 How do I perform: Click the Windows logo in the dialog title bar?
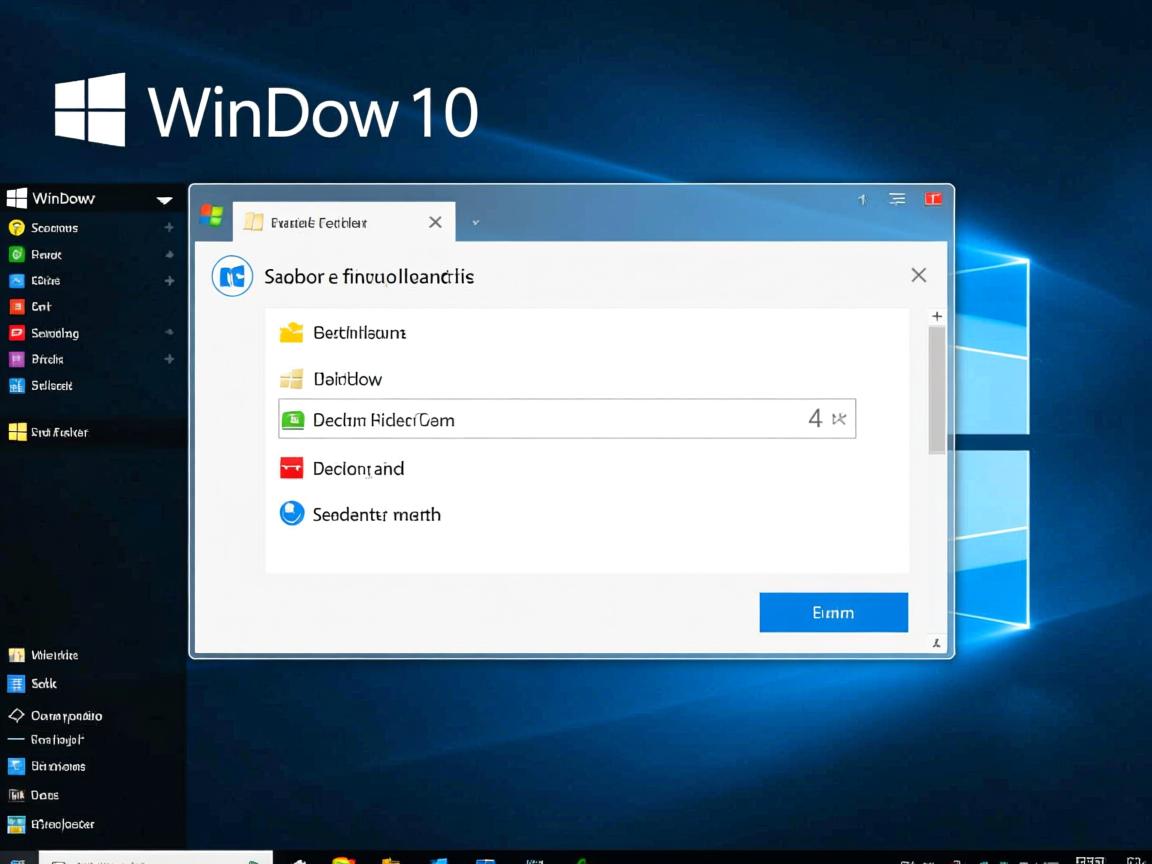pos(211,214)
